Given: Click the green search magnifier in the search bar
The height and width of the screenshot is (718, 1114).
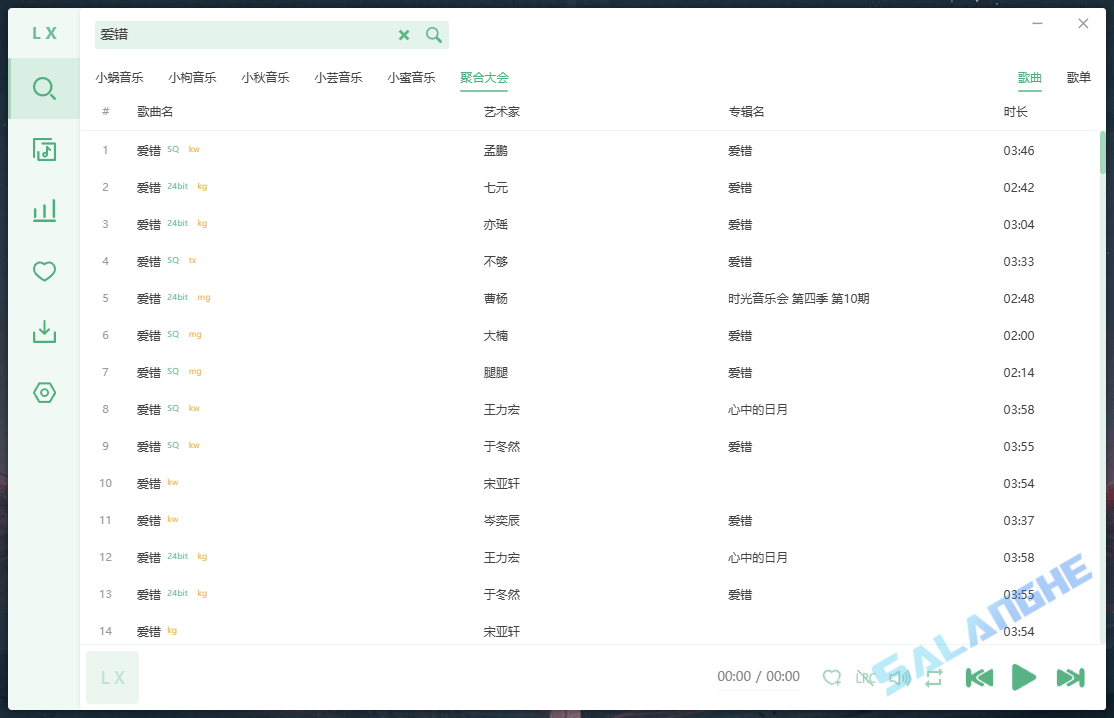Looking at the screenshot, I should 434,35.
